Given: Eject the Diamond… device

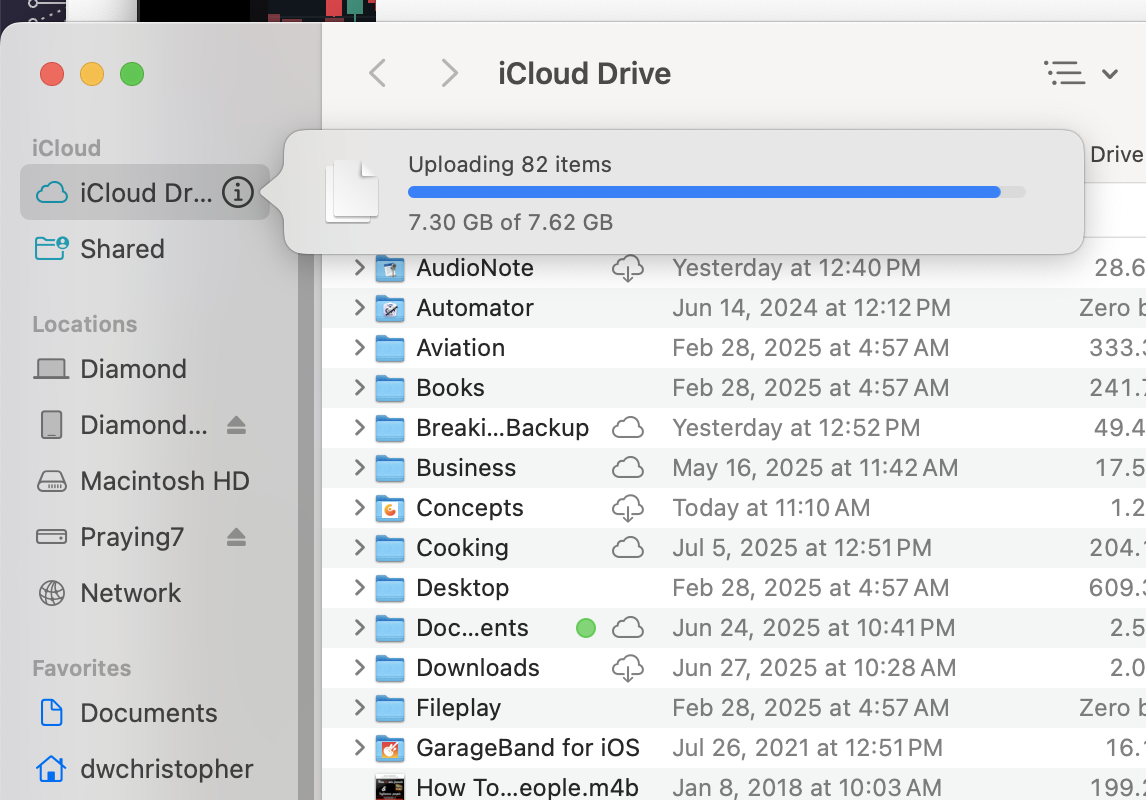Looking at the screenshot, I should coord(236,425).
